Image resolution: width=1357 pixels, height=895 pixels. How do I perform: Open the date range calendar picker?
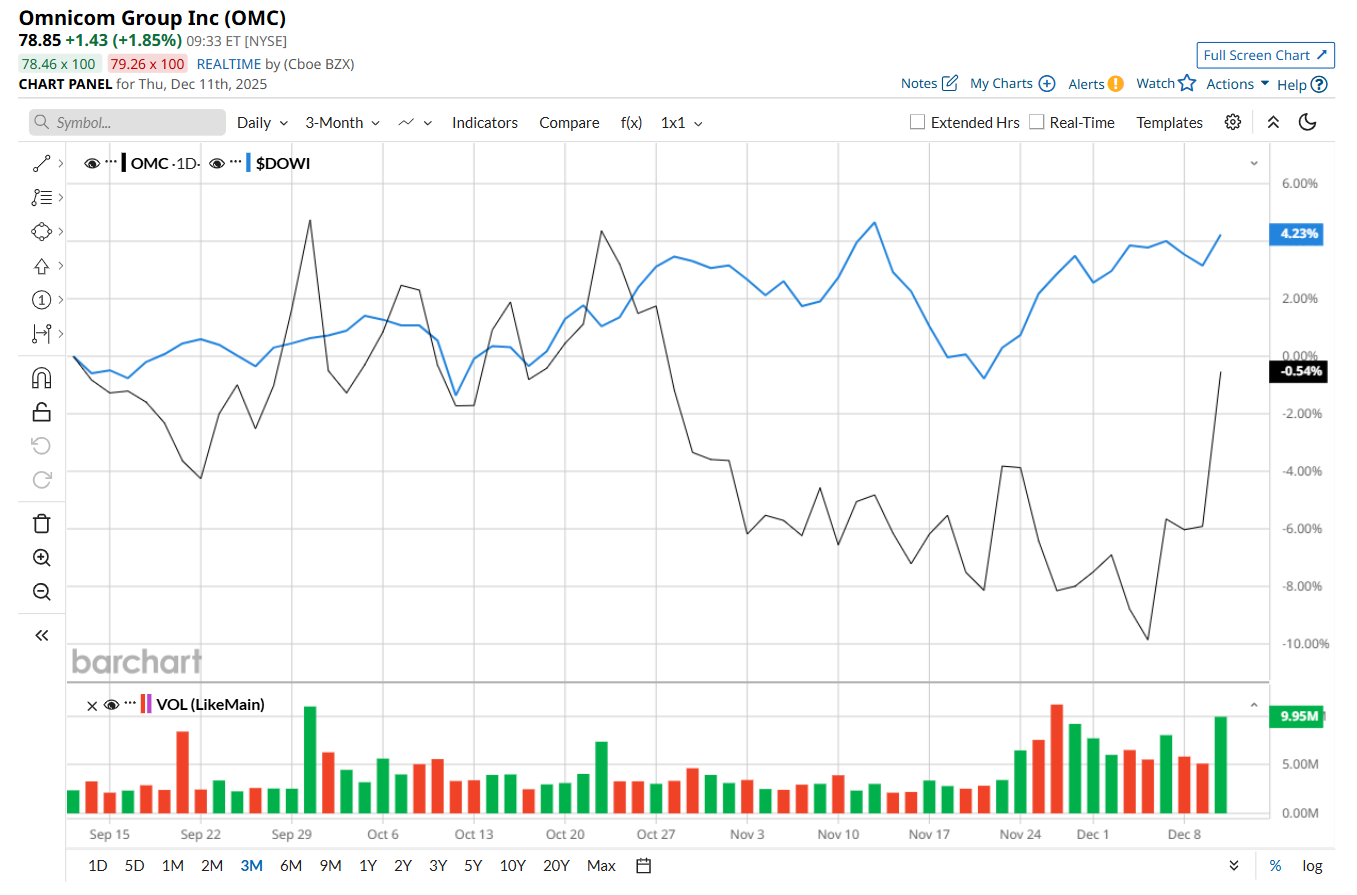tap(644, 865)
